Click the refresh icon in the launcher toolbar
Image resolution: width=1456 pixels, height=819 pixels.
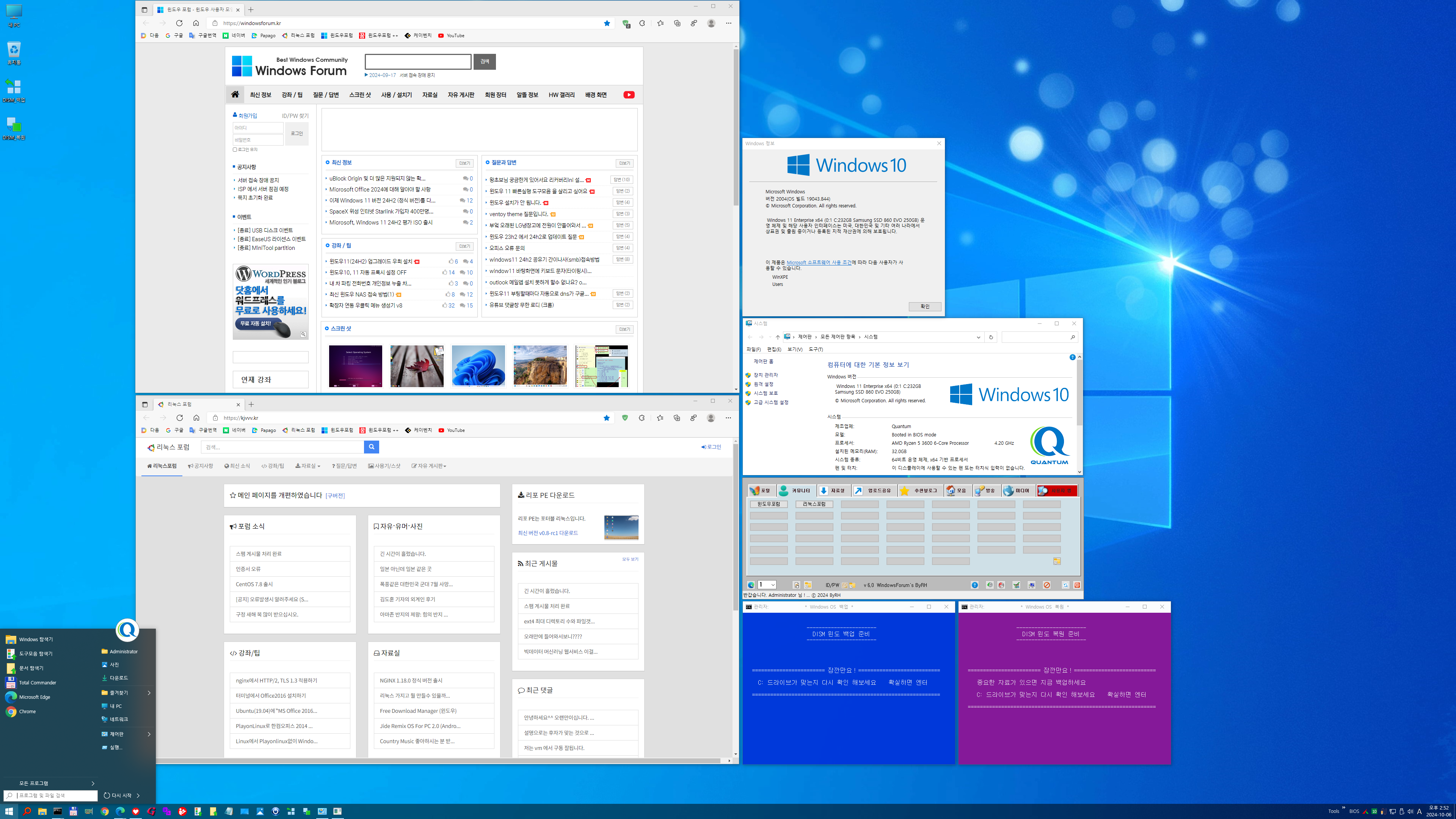1065,585
